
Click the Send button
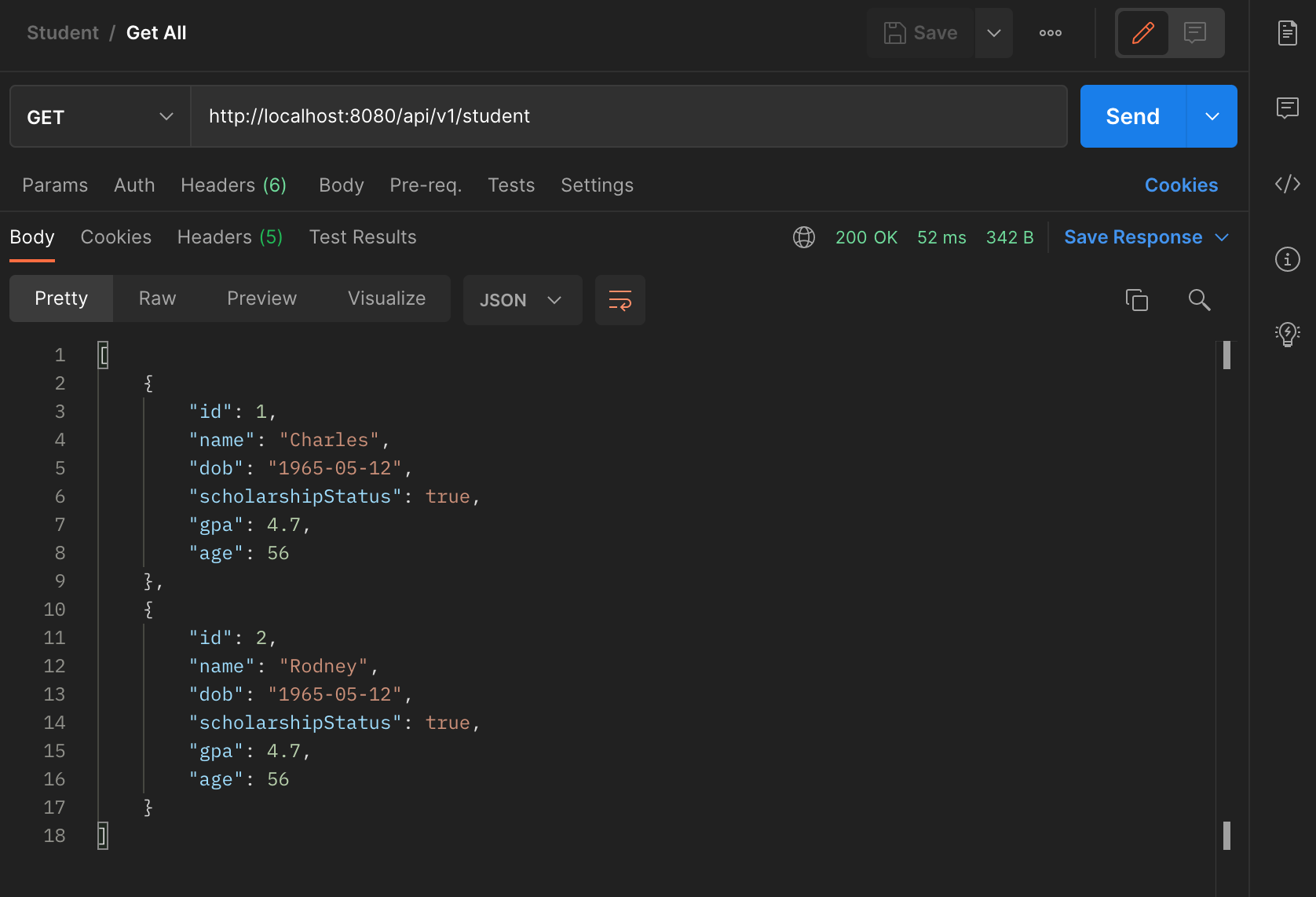coord(1132,116)
